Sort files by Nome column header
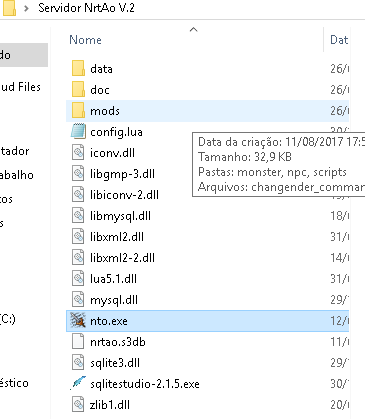 click(x=85, y=40)
